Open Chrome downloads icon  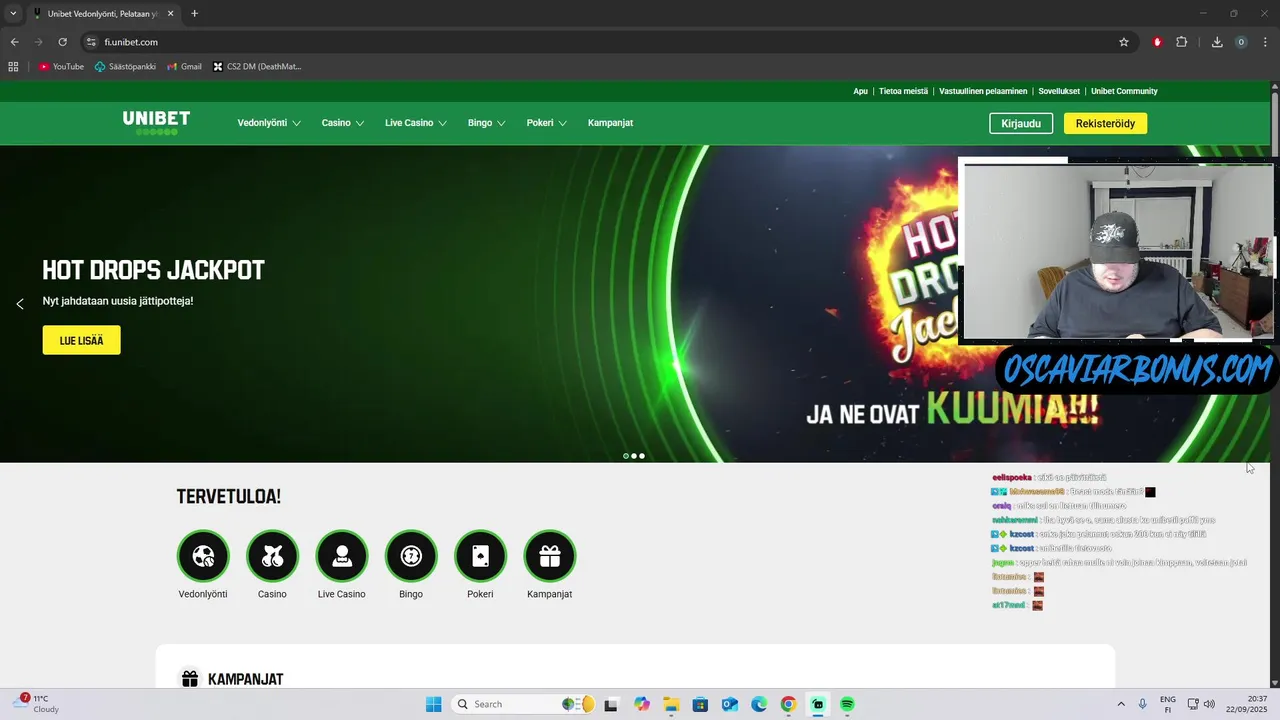pyautogui.click(x=1217, y=42)
